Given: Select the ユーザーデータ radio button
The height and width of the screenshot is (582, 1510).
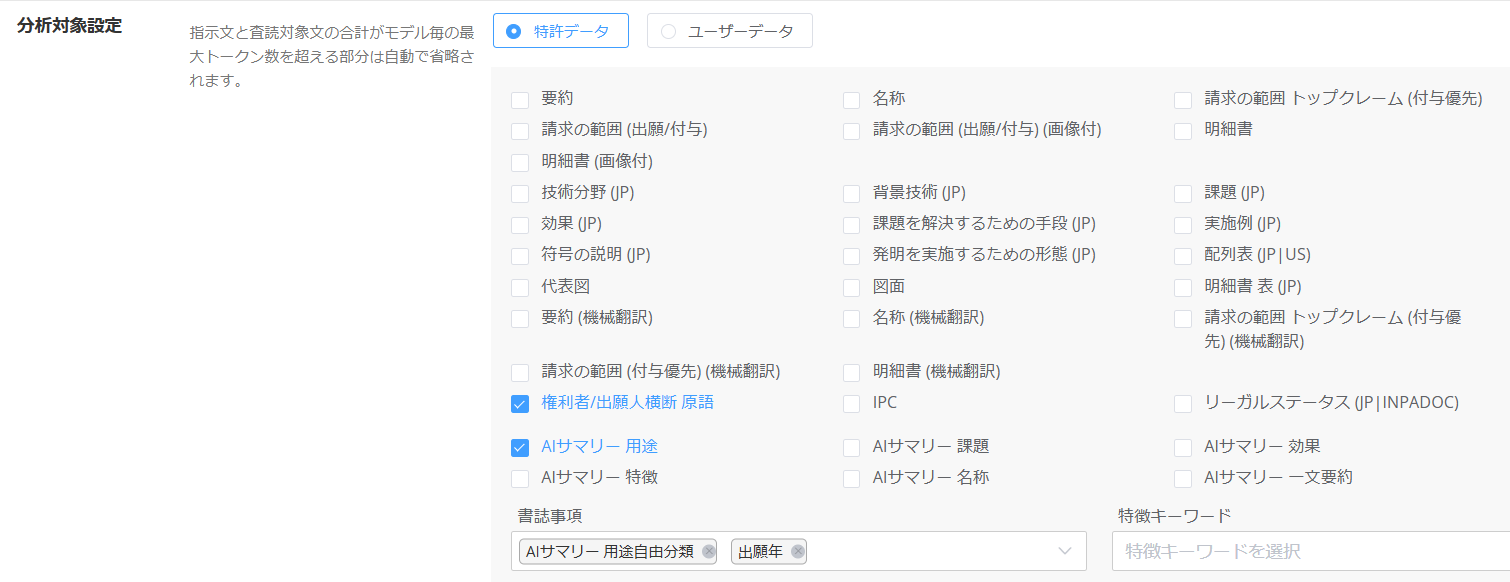Looking at the screenshot, I should coord(668,31).
